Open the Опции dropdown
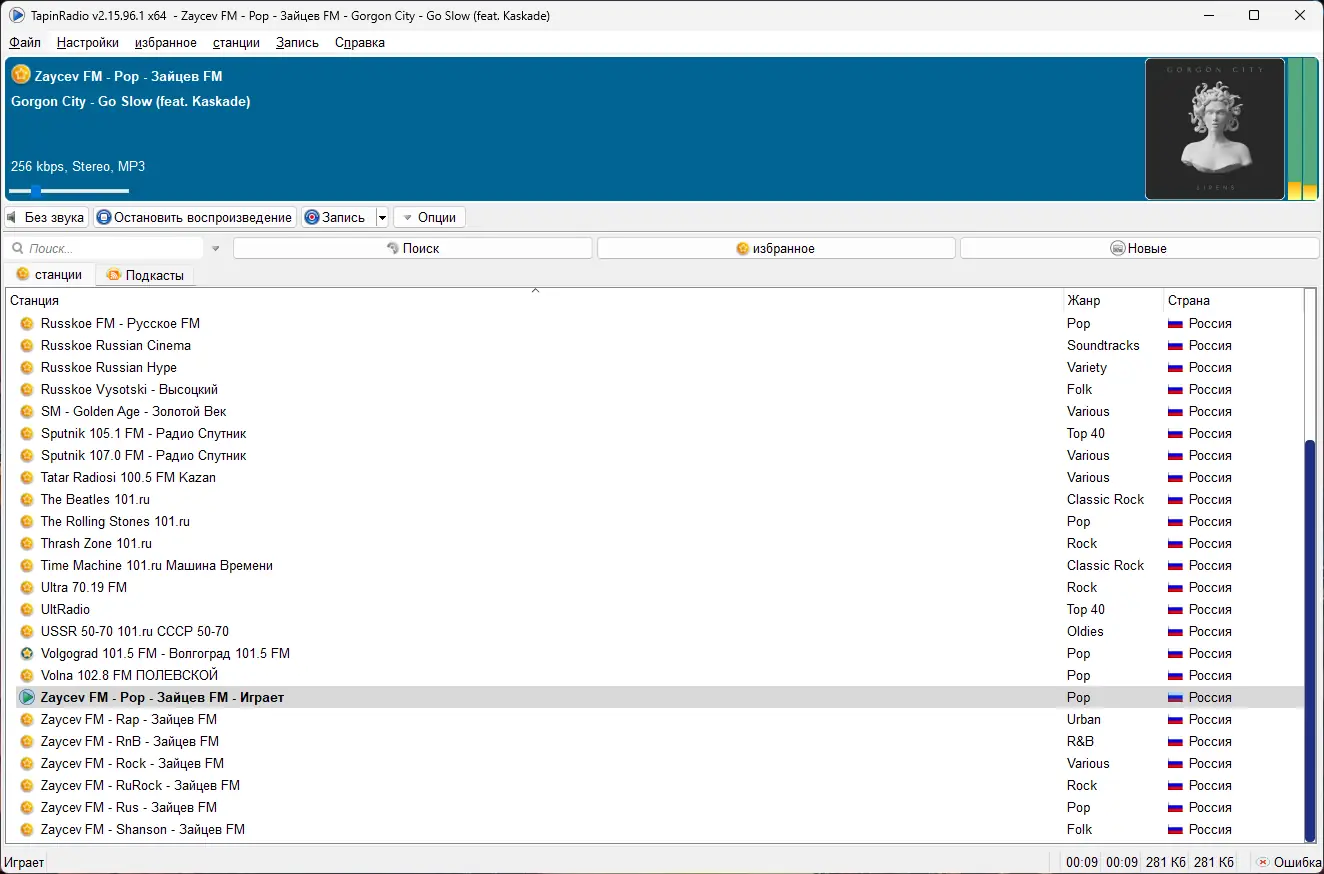This screenshot has height=874, width=1324. pos(430,217)
